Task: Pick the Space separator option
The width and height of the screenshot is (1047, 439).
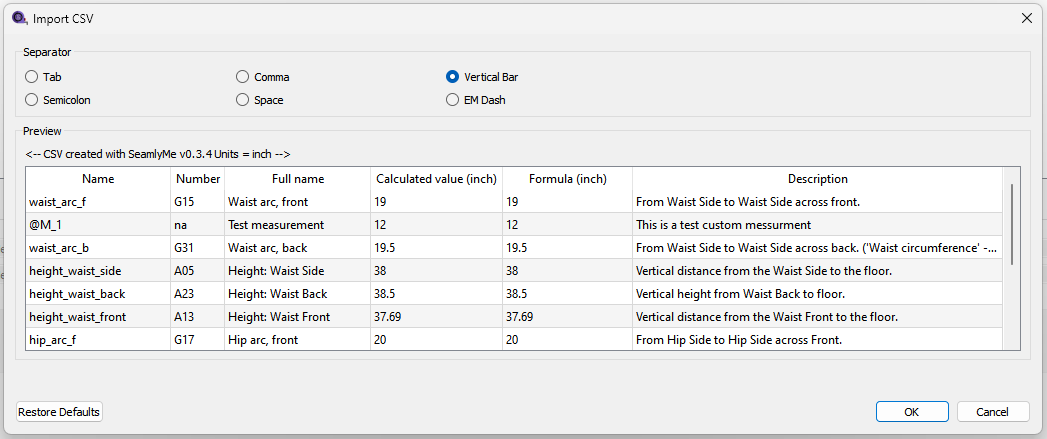Action: tap(243, 100)
